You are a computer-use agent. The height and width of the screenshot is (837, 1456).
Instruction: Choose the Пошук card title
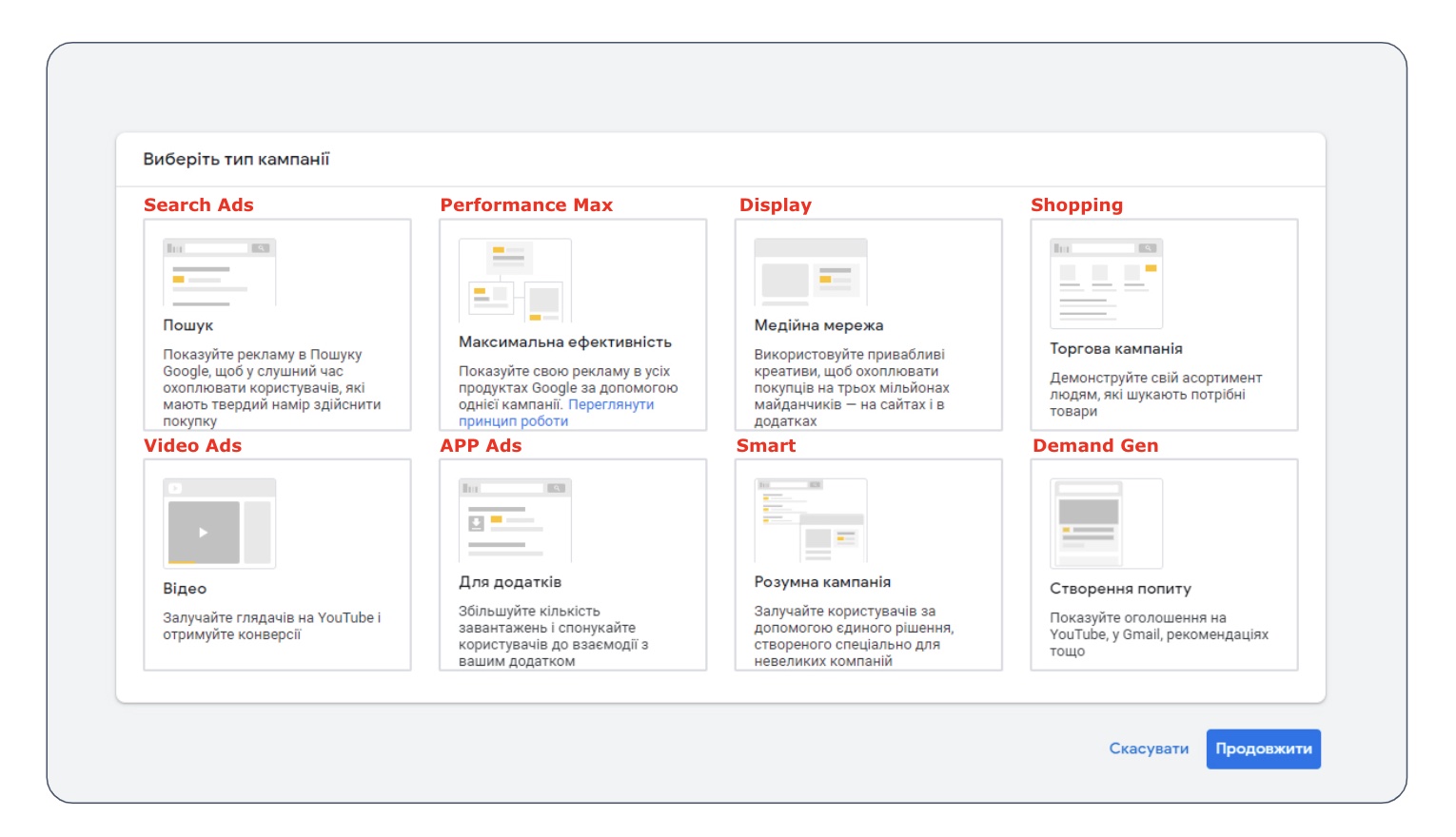coord(187,325)
